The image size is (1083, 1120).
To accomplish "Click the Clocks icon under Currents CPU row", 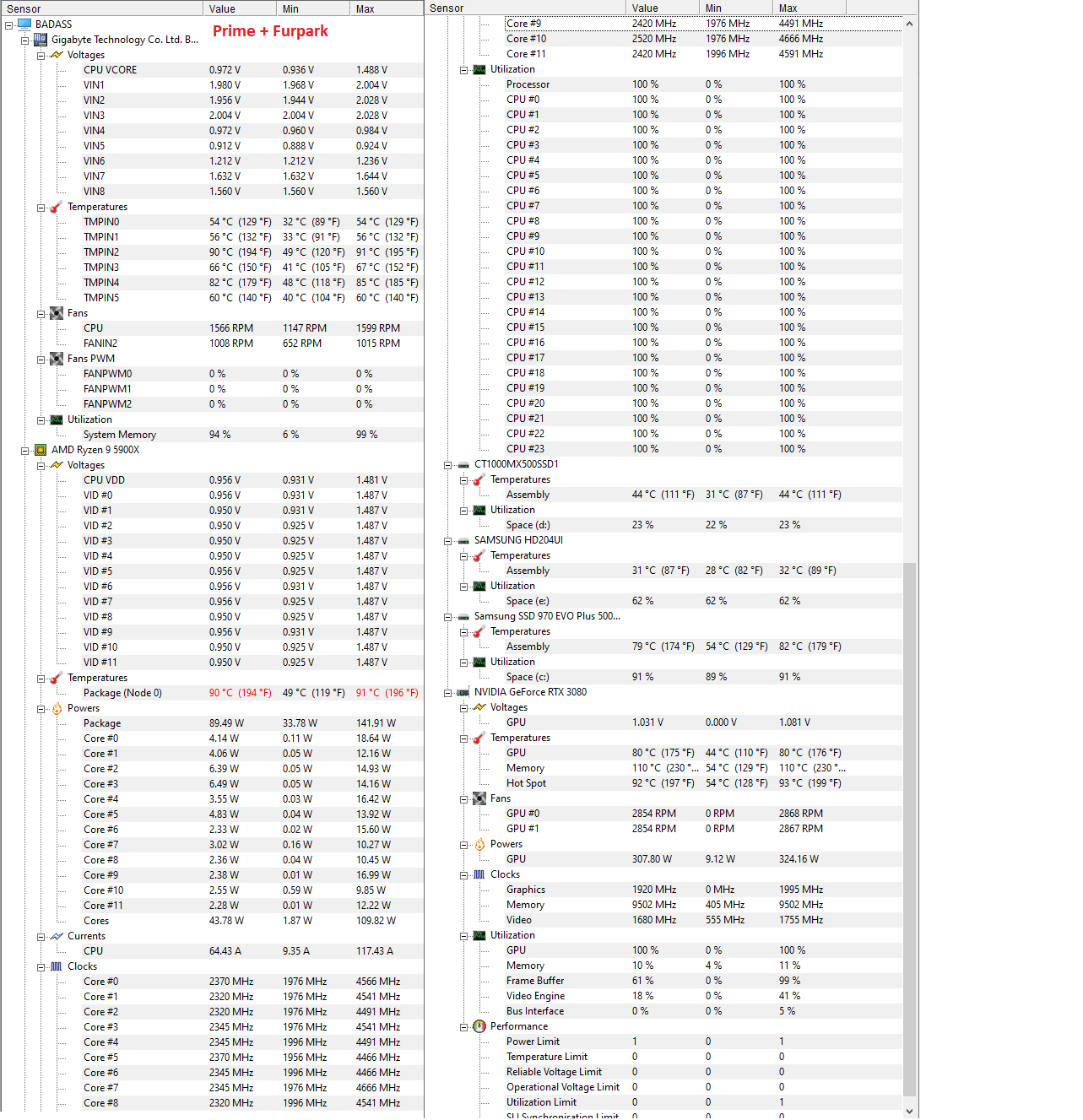I will tap(57, 966).
